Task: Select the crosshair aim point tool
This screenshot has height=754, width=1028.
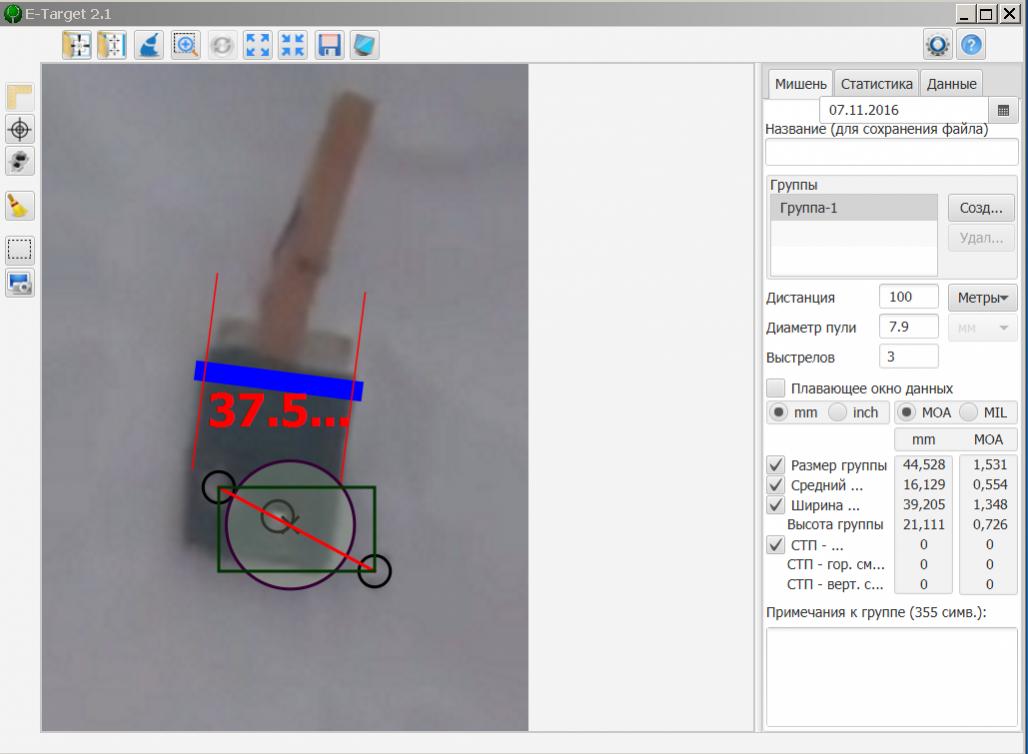Action: [20, 129]
